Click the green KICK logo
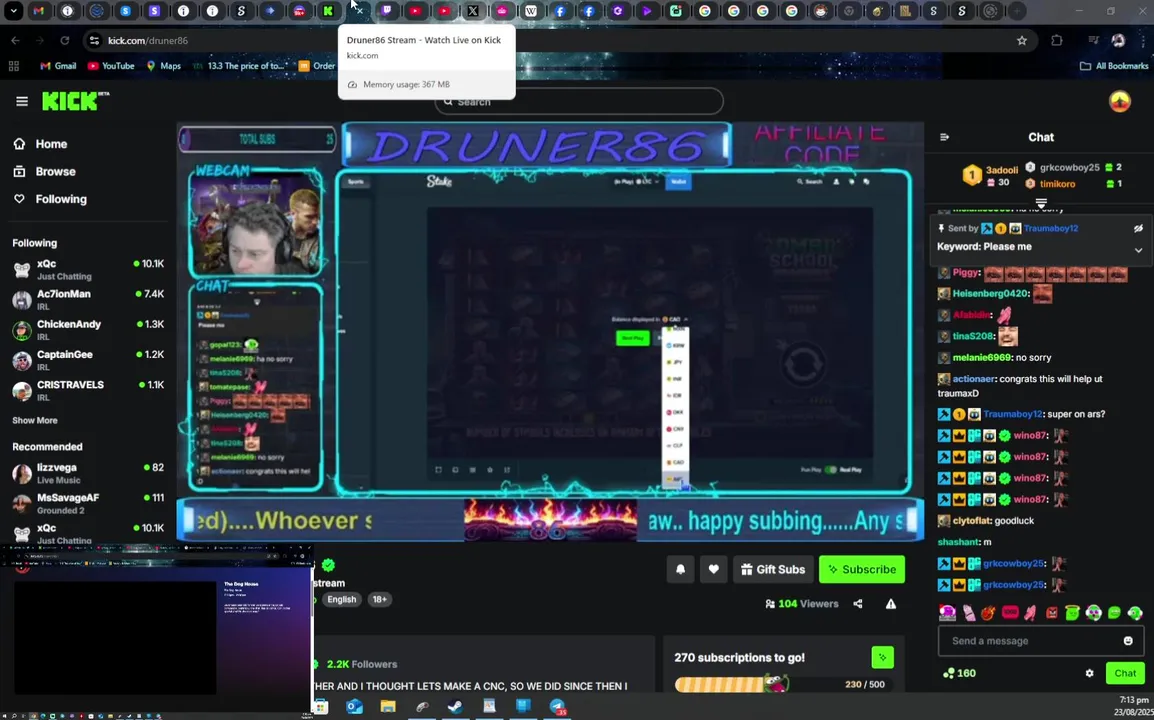Image resolution: width=1154 pixels, height=720 pixels. coord(75,101)
